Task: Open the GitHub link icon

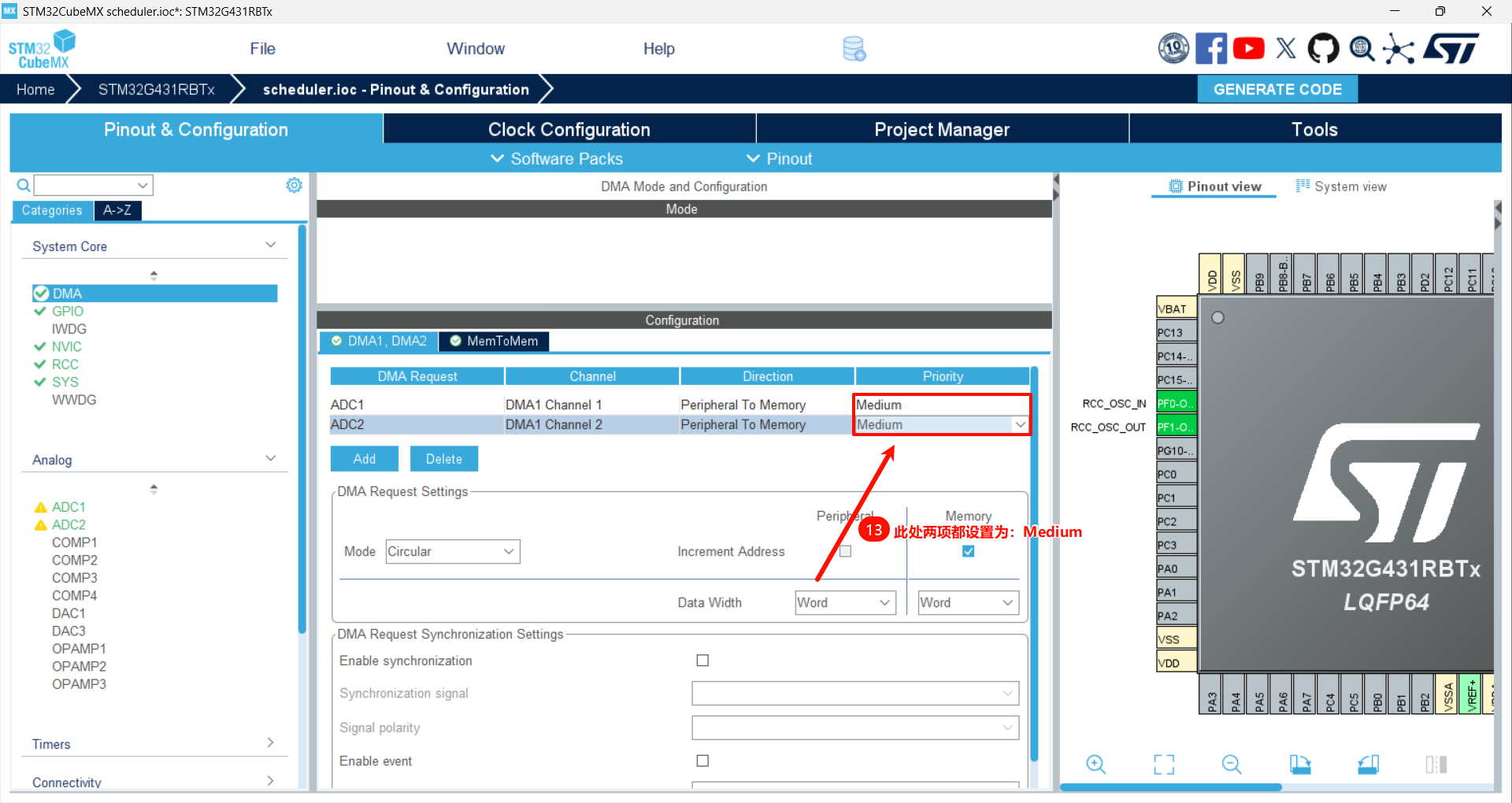Action: pos(1323,49)
